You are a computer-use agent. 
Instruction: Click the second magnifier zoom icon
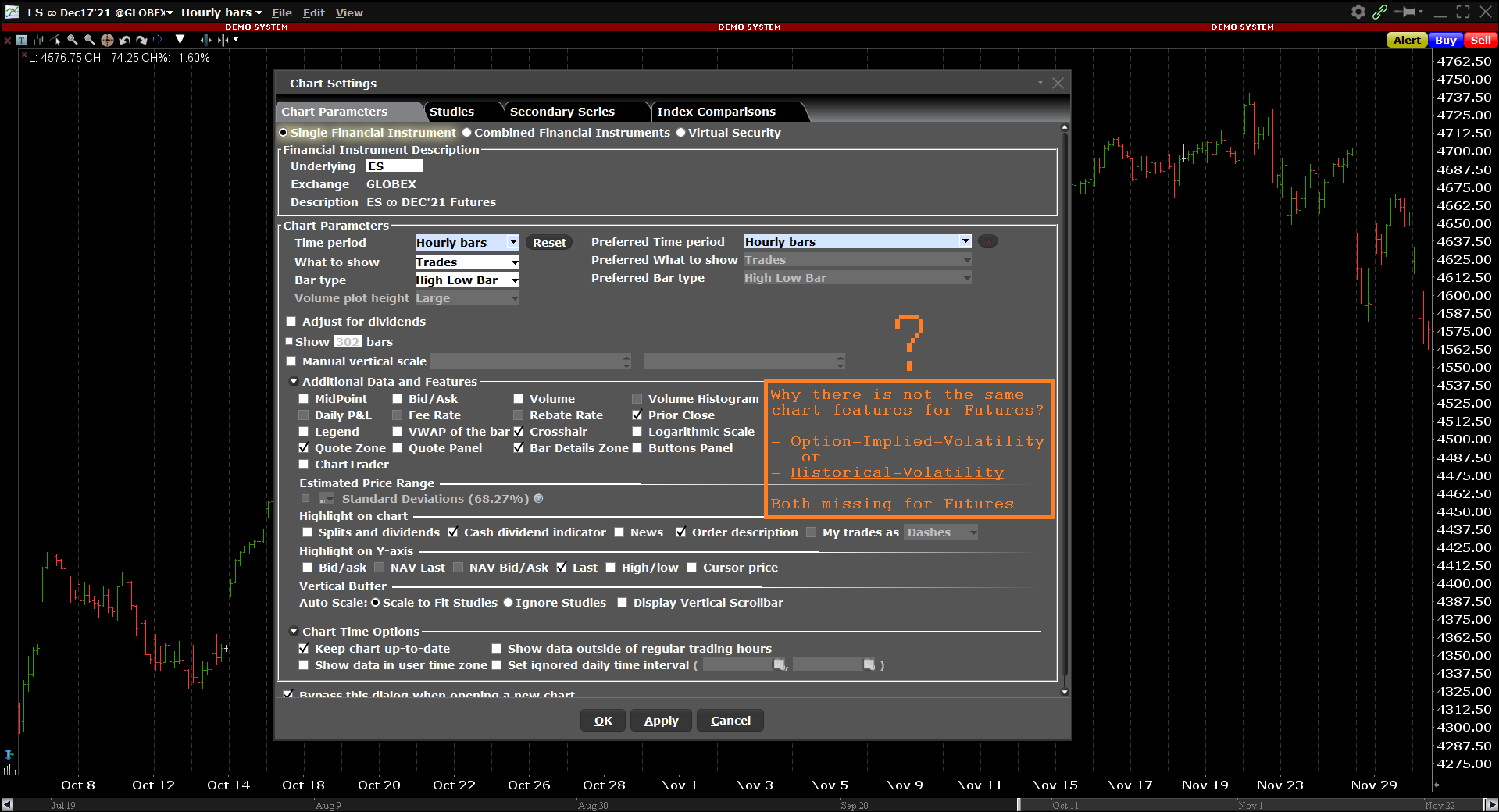click(x=90, y=40)
